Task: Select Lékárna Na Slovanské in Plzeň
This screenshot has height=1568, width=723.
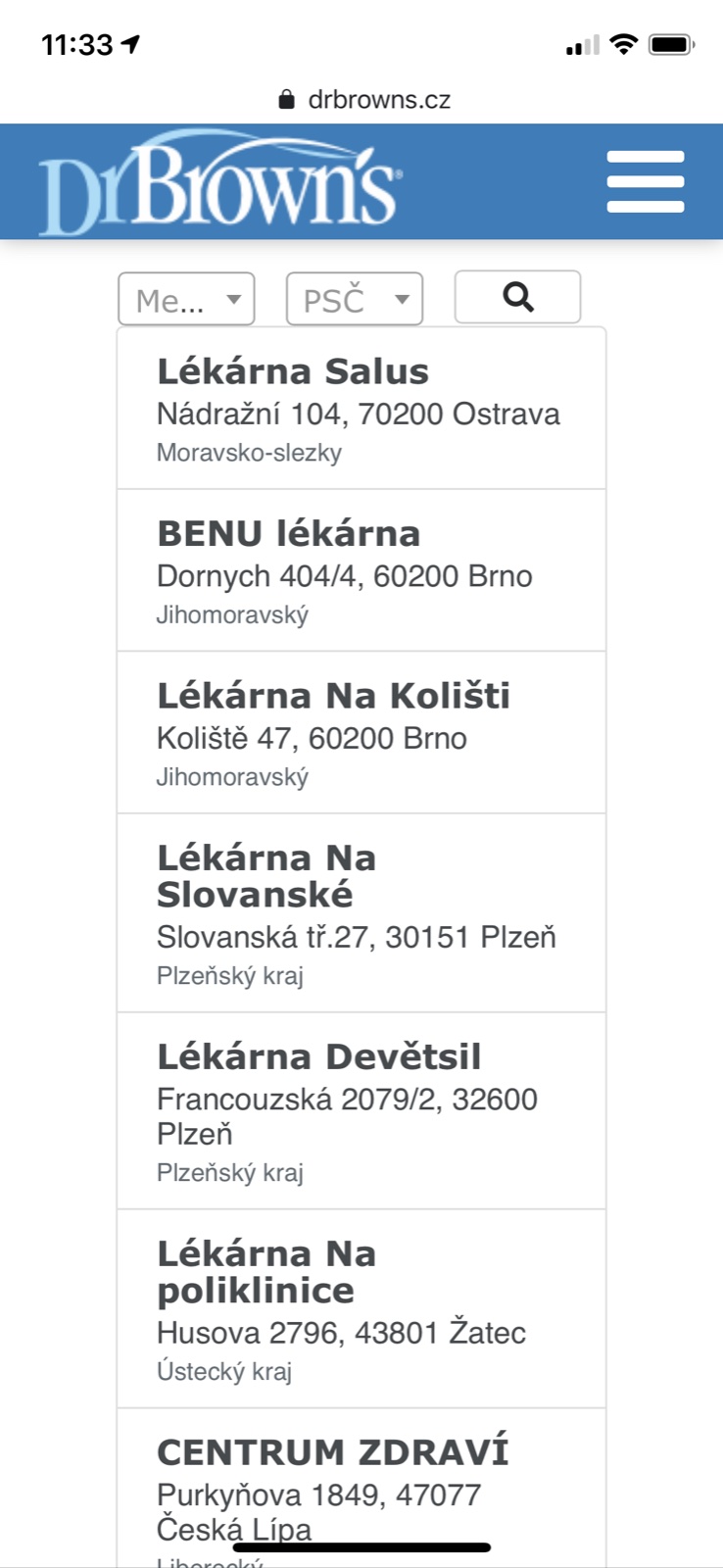Action: click(361, 912)
